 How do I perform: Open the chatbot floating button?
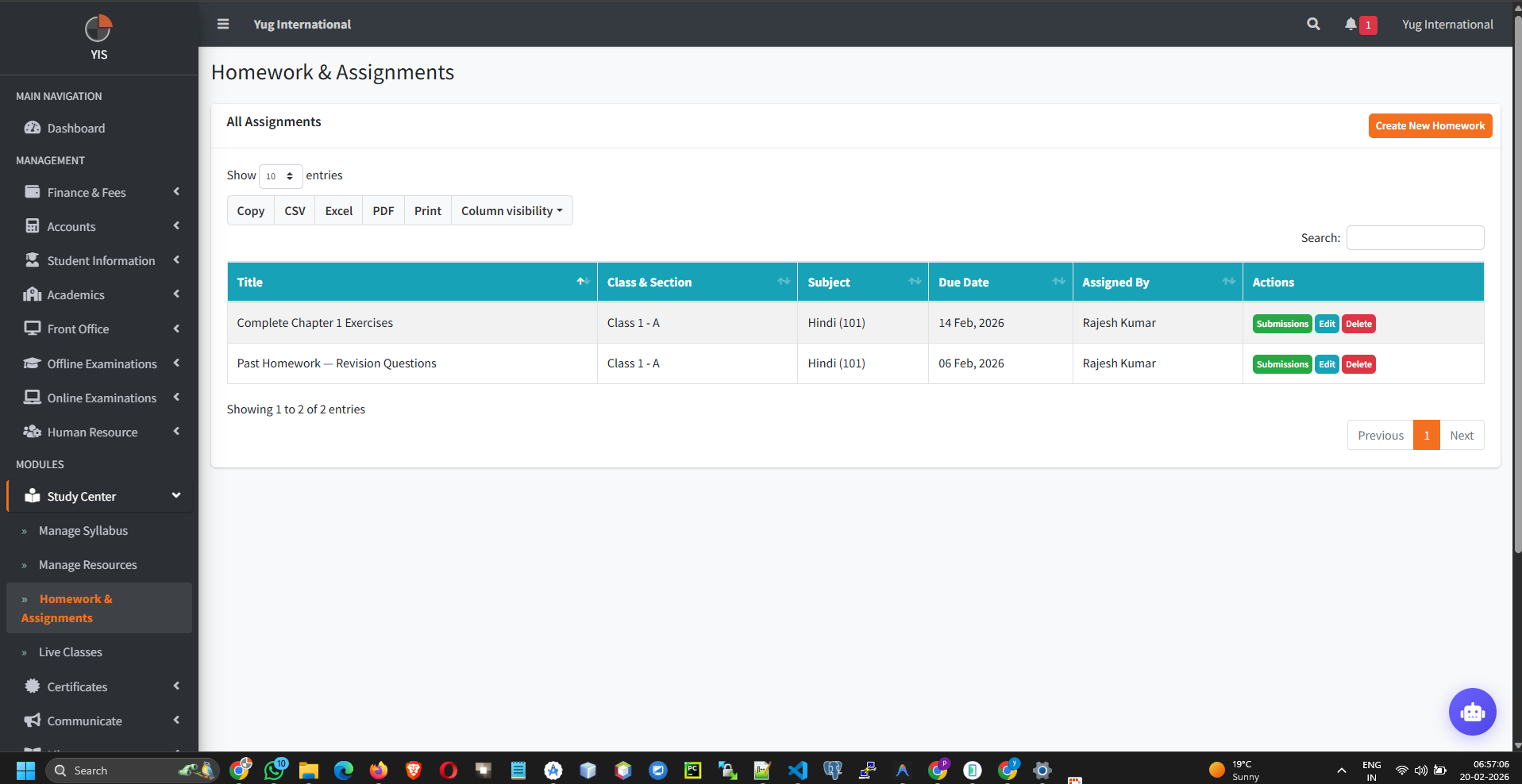(1472, 712)
